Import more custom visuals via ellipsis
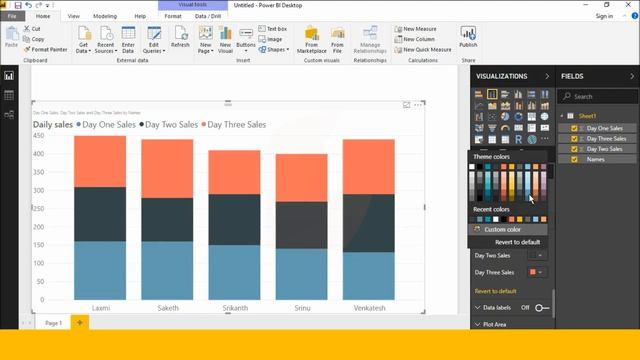 (544, 139)
